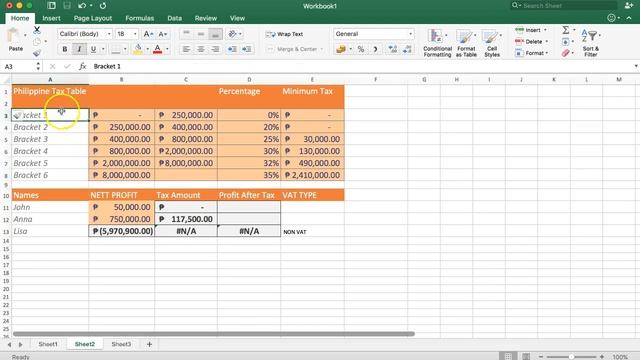The height and width of the screenshot is (360, 640).
Task: Open Cell Styles gallery
Action: tap(492, 42)
